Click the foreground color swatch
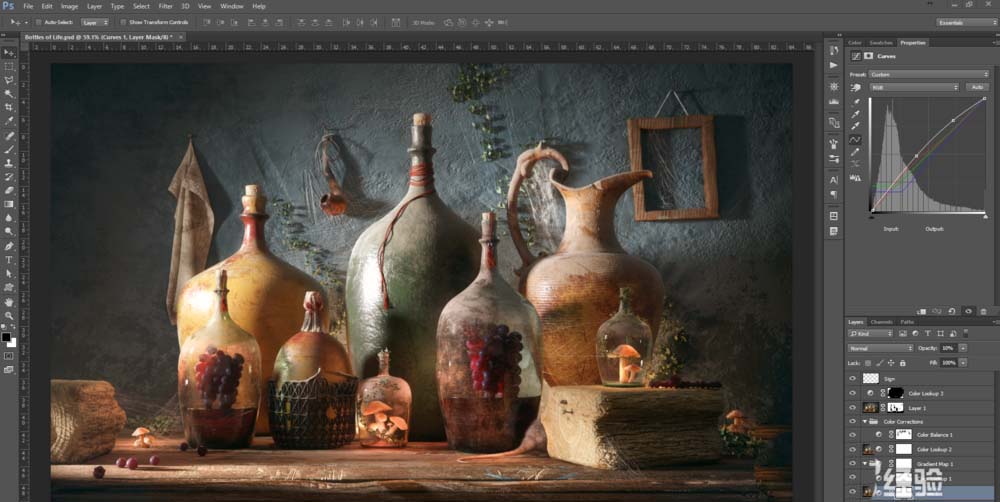The width and height of the screenshot is (1000, 502). pyautogui.click(x=6, y=337)
